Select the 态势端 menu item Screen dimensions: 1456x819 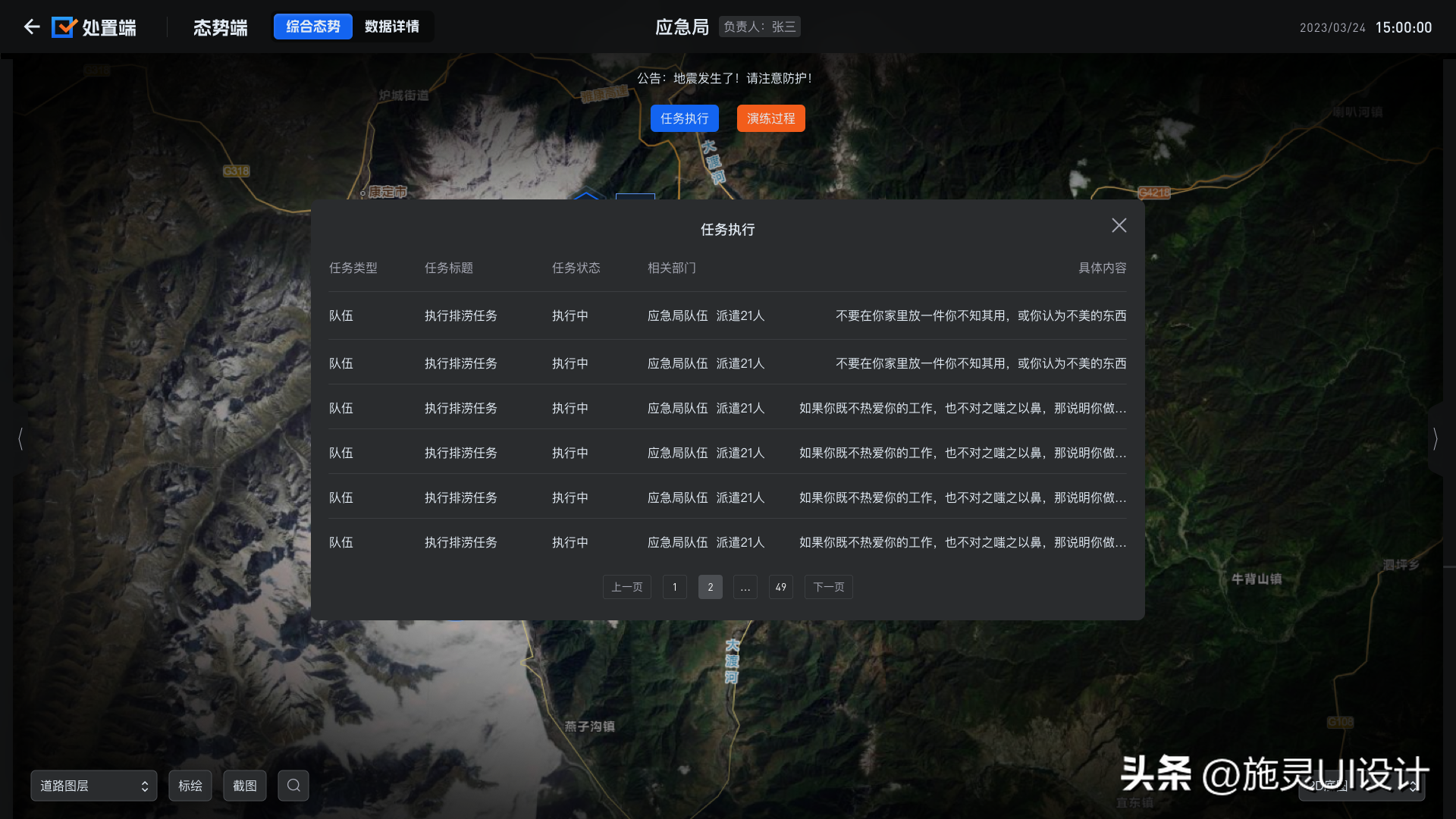tap(221, 27)
